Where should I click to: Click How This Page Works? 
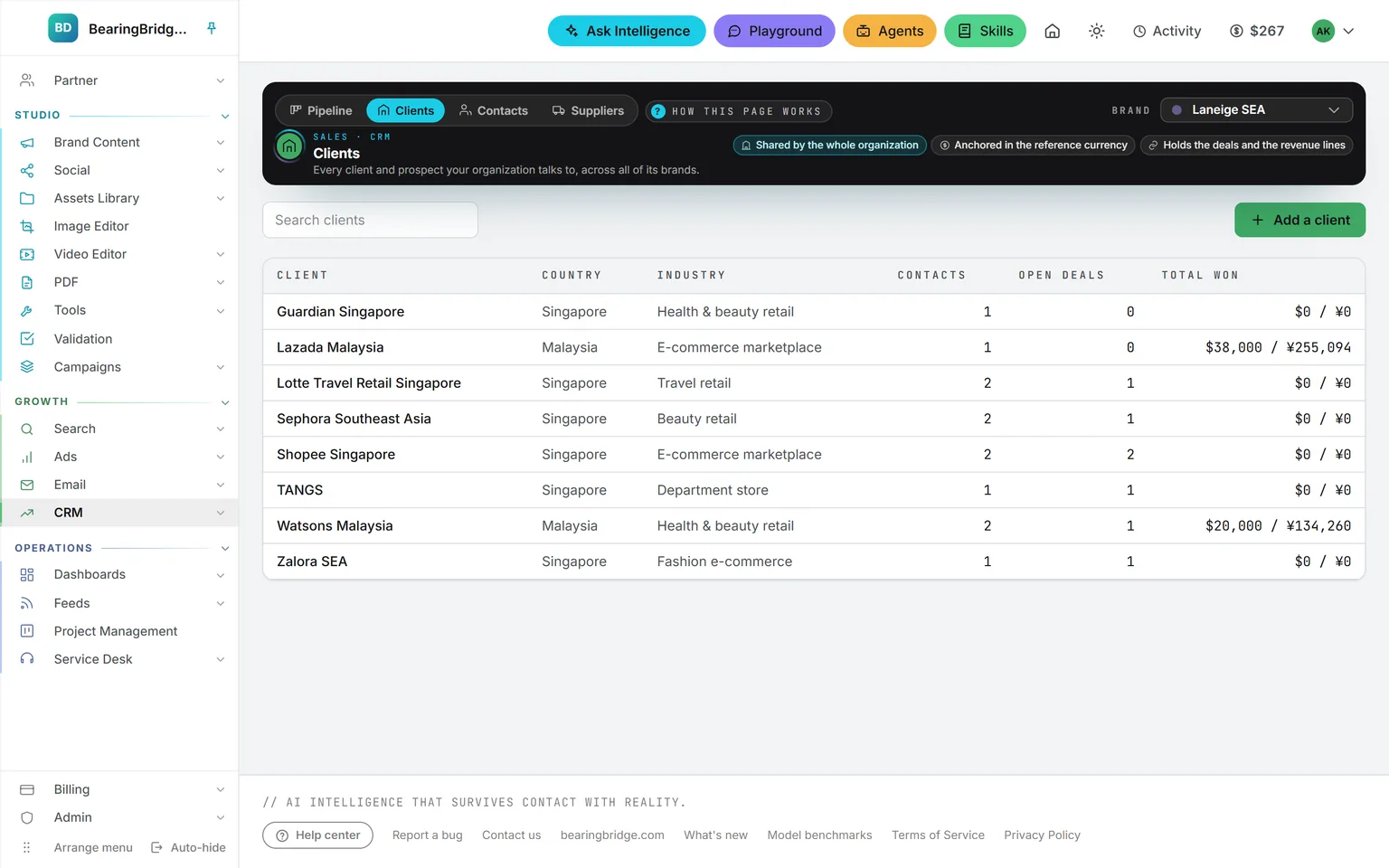pos(739,111)
